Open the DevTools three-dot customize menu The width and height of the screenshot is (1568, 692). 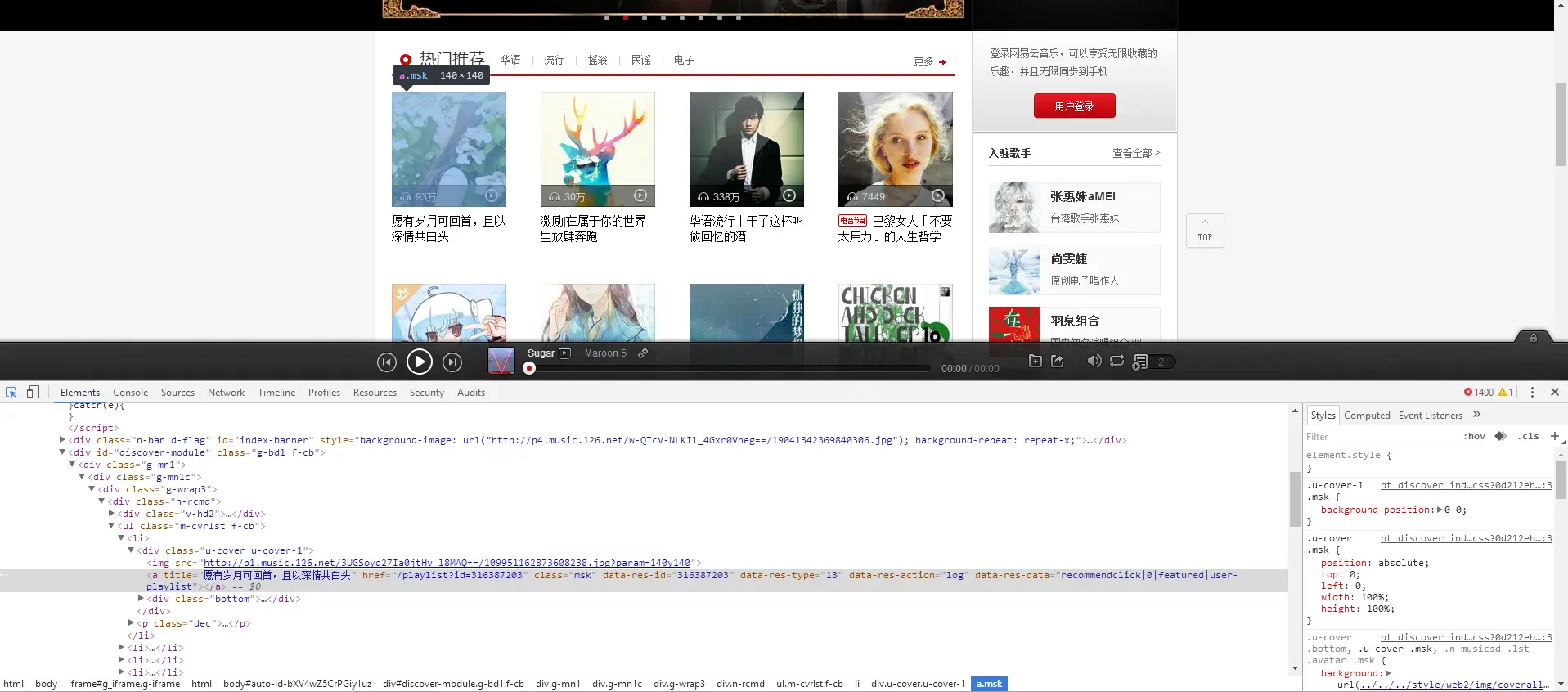pos(1532,393)
